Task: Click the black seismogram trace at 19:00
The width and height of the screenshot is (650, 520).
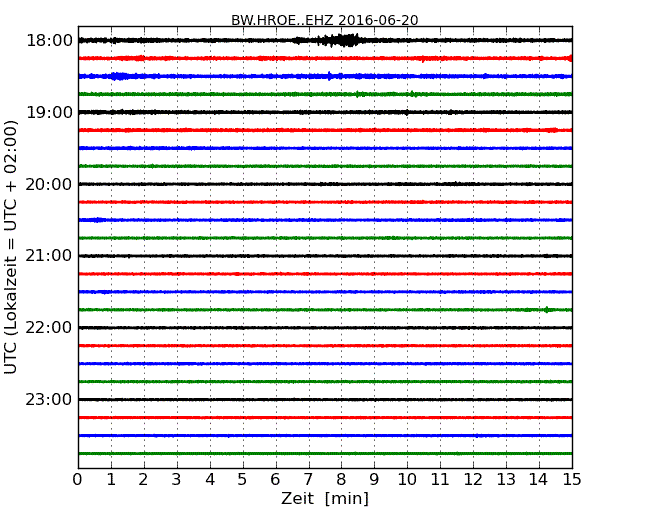Action: coord(325,112)
